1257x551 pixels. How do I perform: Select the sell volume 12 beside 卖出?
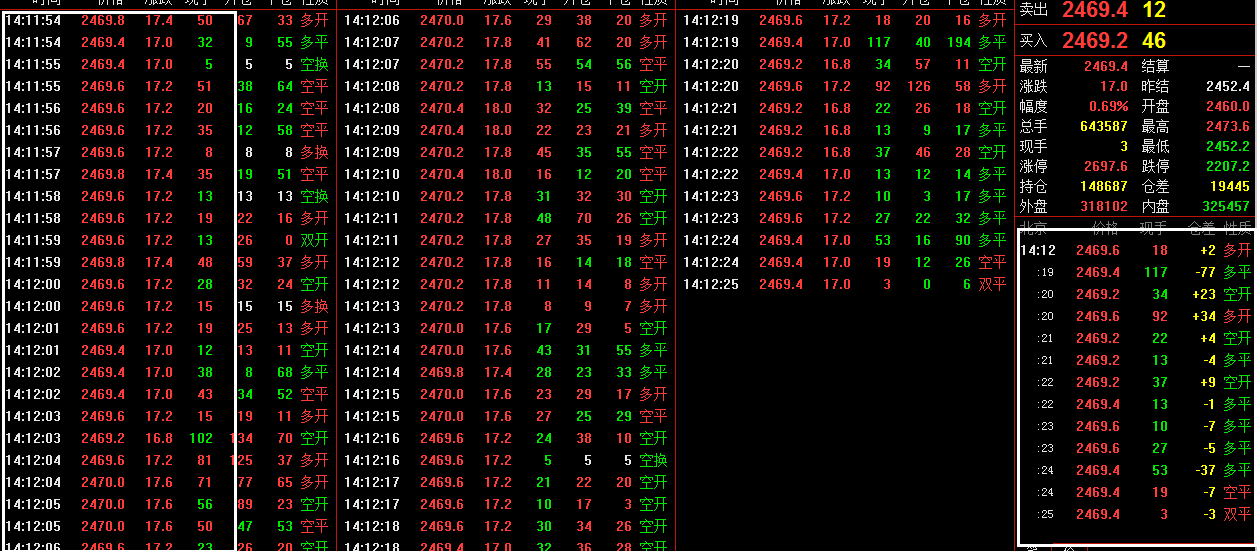click(1154, 11)
